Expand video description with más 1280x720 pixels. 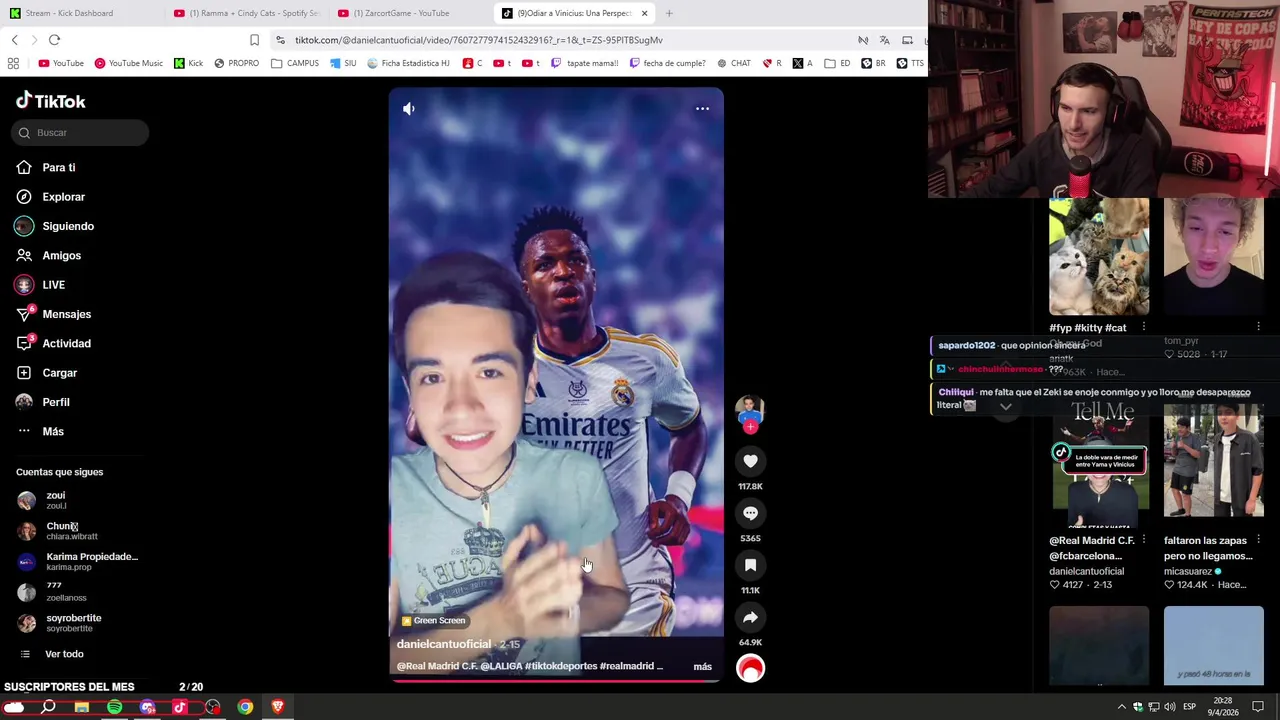point(702,666)
